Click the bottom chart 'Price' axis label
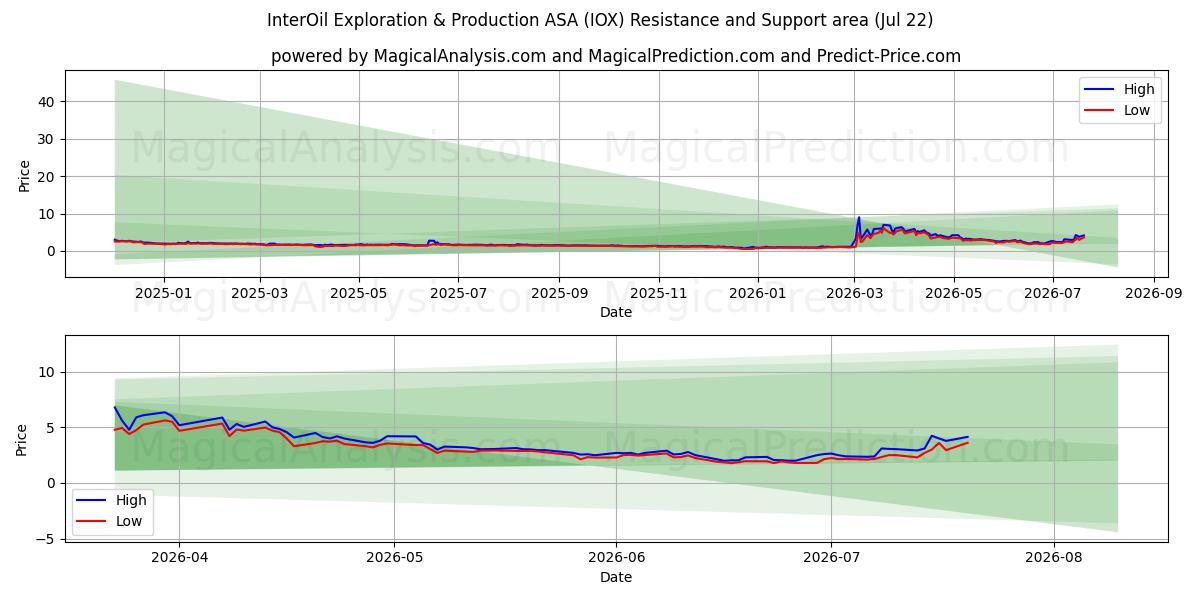 pyautogui.click(x=24, y=439)
